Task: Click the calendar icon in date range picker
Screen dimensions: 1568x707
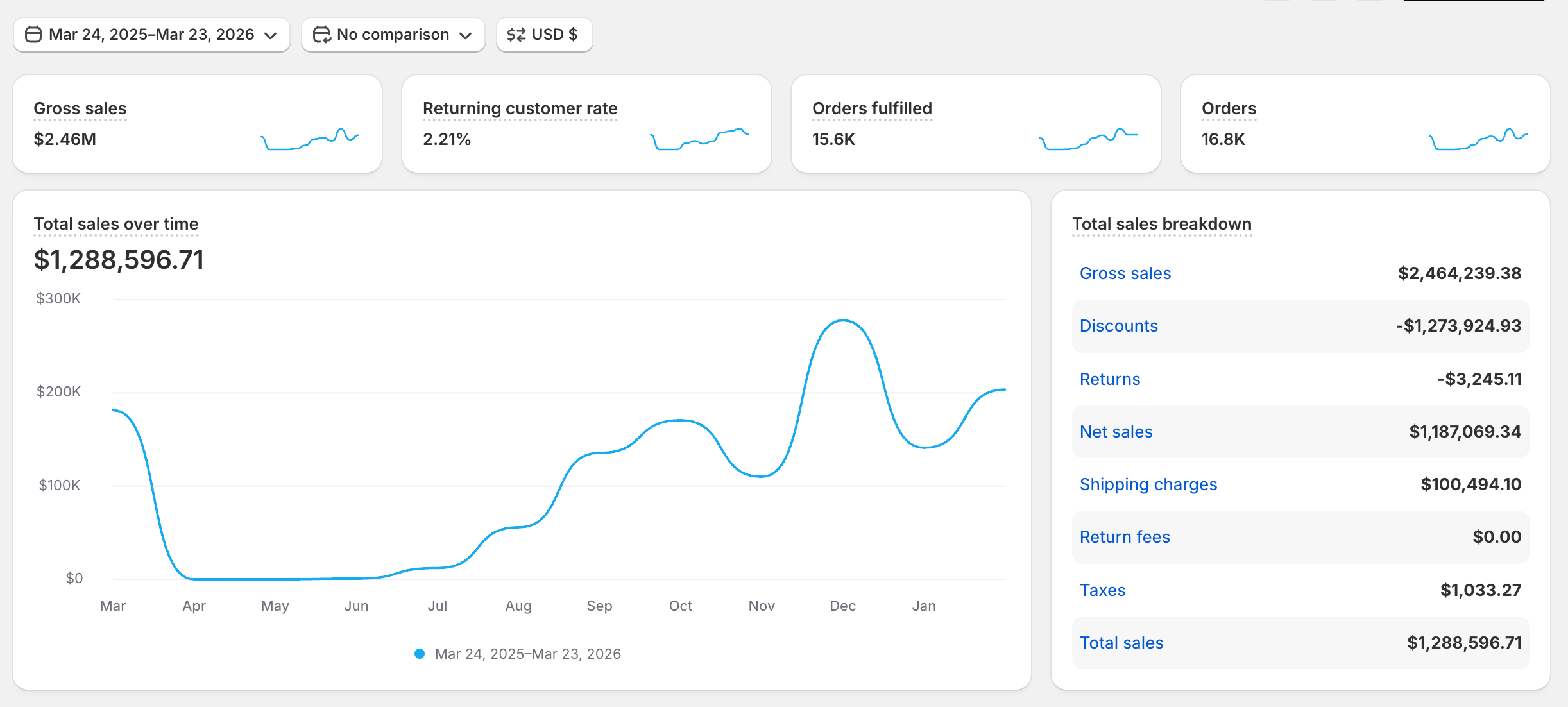Action: click(33, 34)
